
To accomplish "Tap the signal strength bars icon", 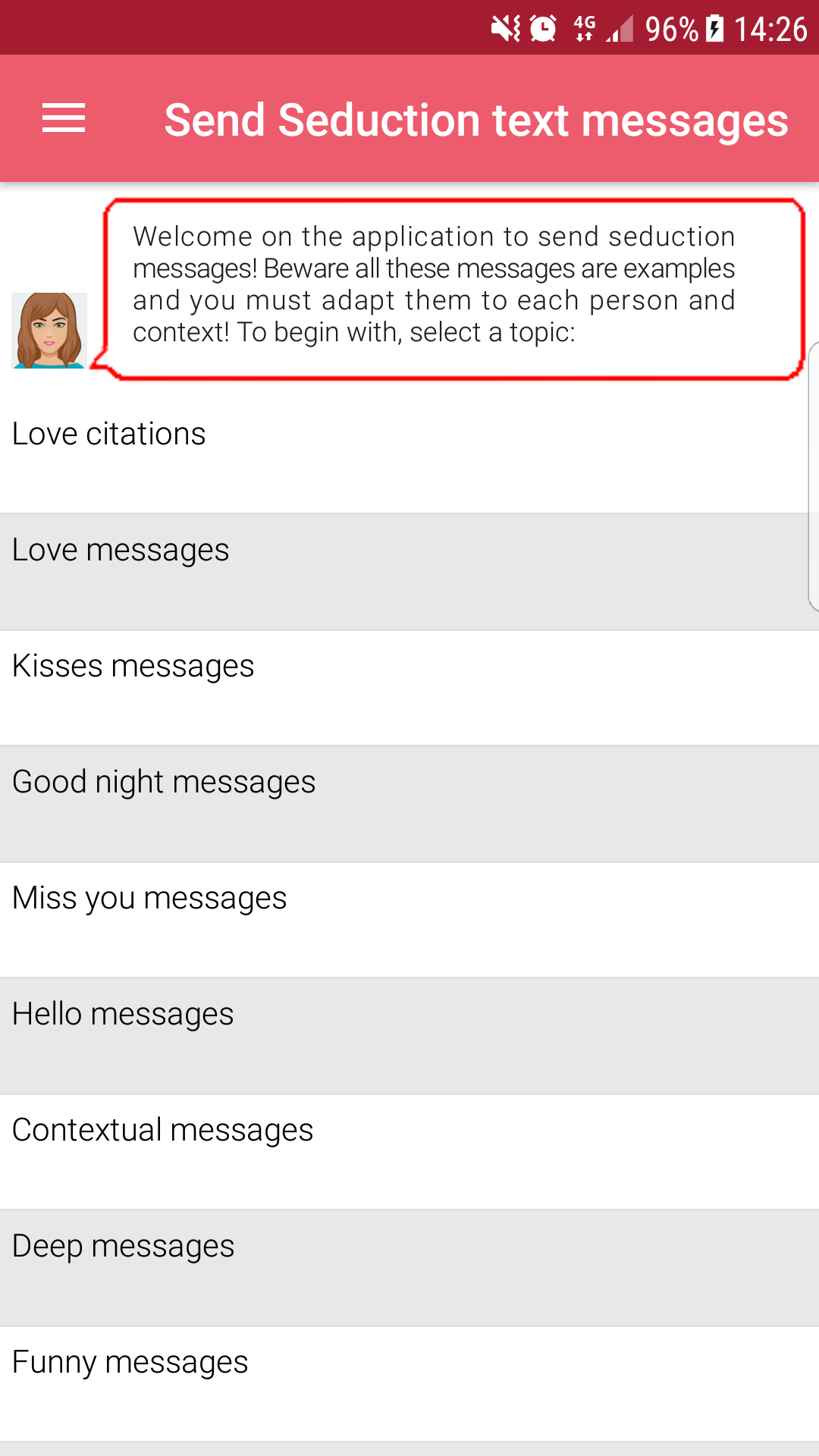I will coord(620,29).
